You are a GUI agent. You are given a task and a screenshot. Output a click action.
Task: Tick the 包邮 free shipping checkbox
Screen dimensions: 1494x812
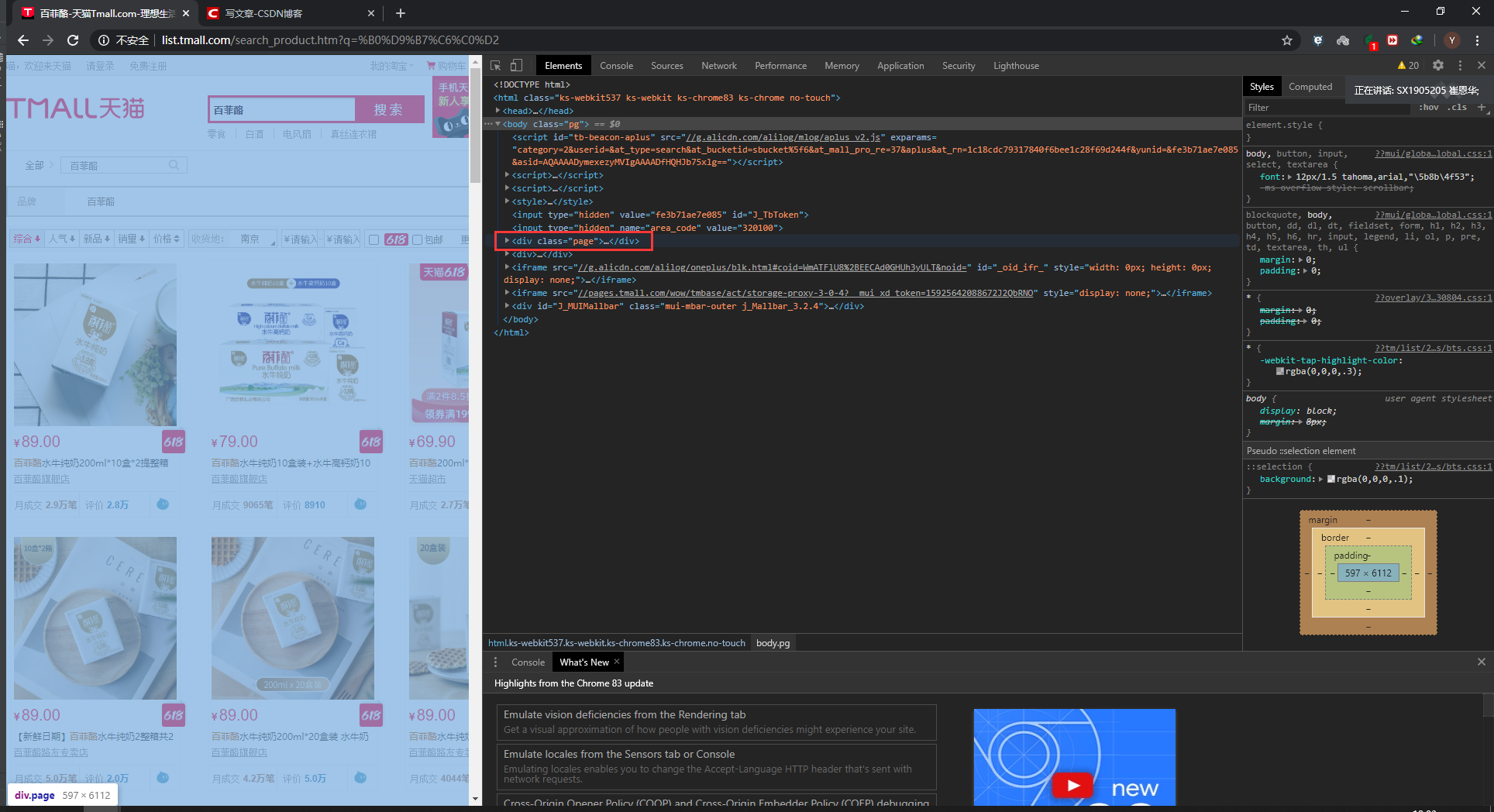417,239
